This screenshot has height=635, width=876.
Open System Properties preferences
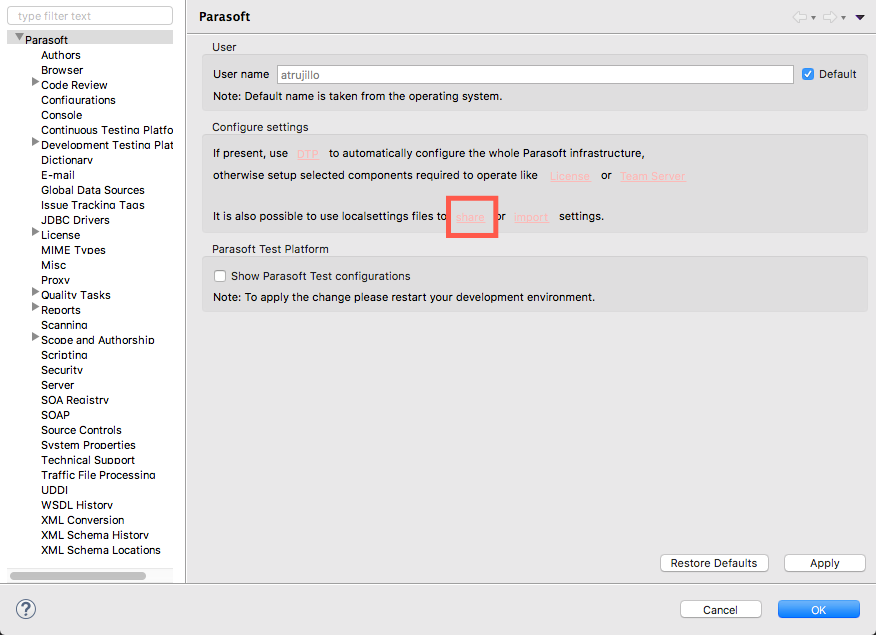click(x=88, y=445)
